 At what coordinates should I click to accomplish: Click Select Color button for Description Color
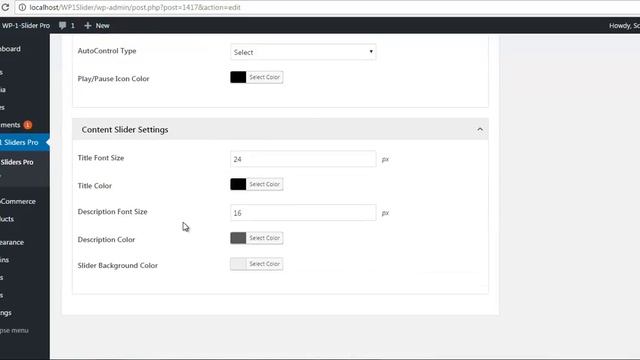(264, 238)
